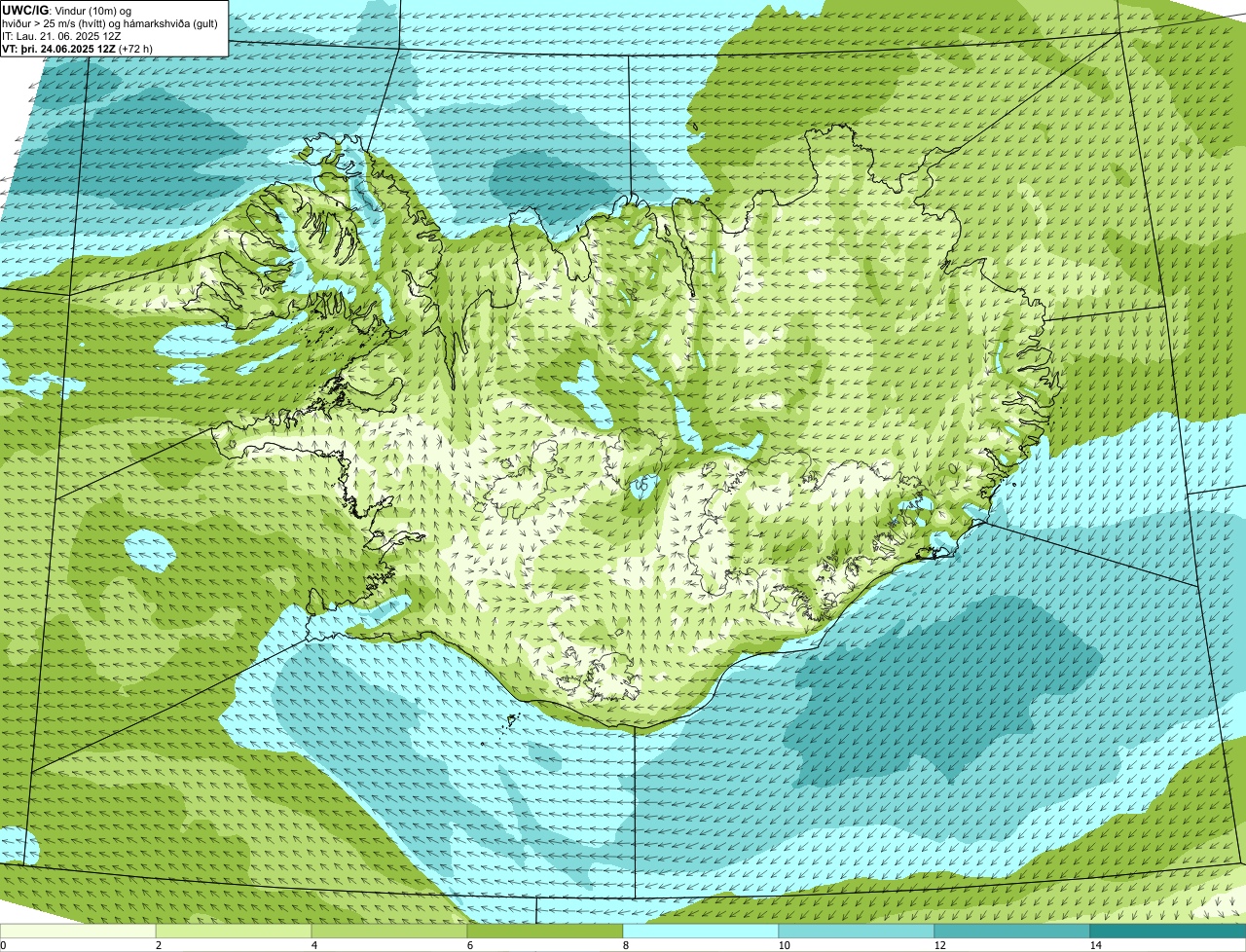Click the legend label "14"

point(1095,945)
